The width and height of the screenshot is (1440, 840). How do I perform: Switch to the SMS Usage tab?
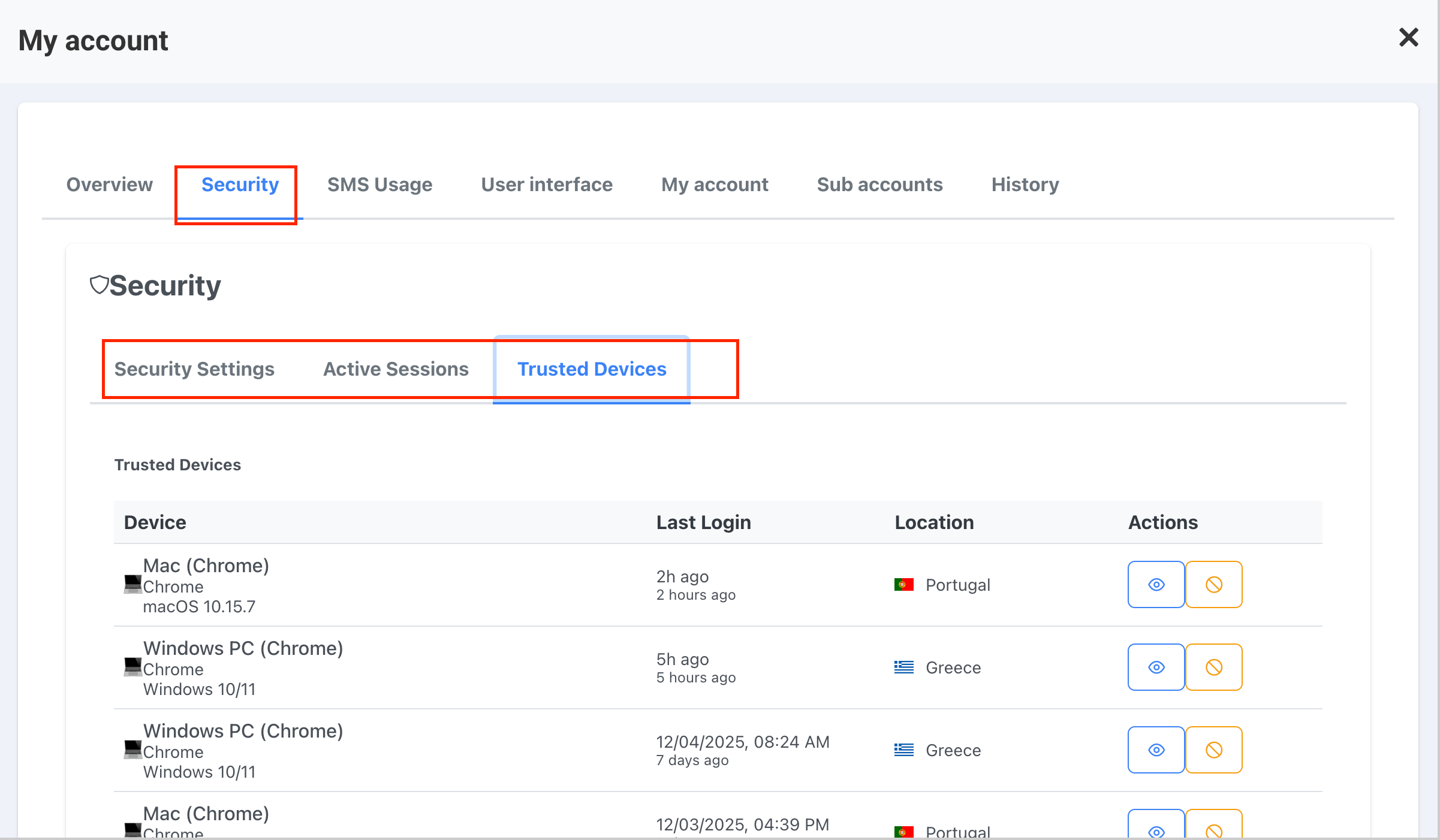click(x=379, y=185)
